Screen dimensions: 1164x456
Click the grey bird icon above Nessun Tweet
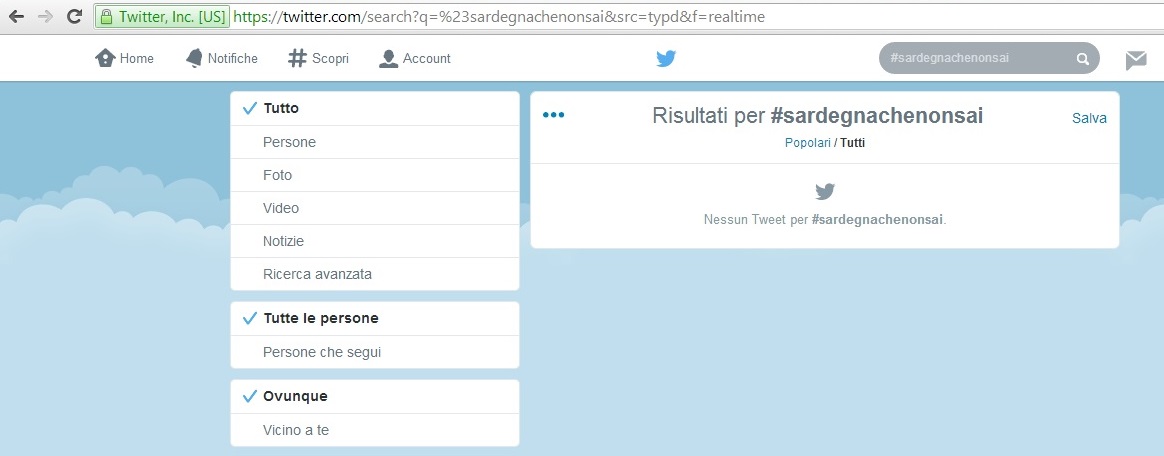[825, 192]
